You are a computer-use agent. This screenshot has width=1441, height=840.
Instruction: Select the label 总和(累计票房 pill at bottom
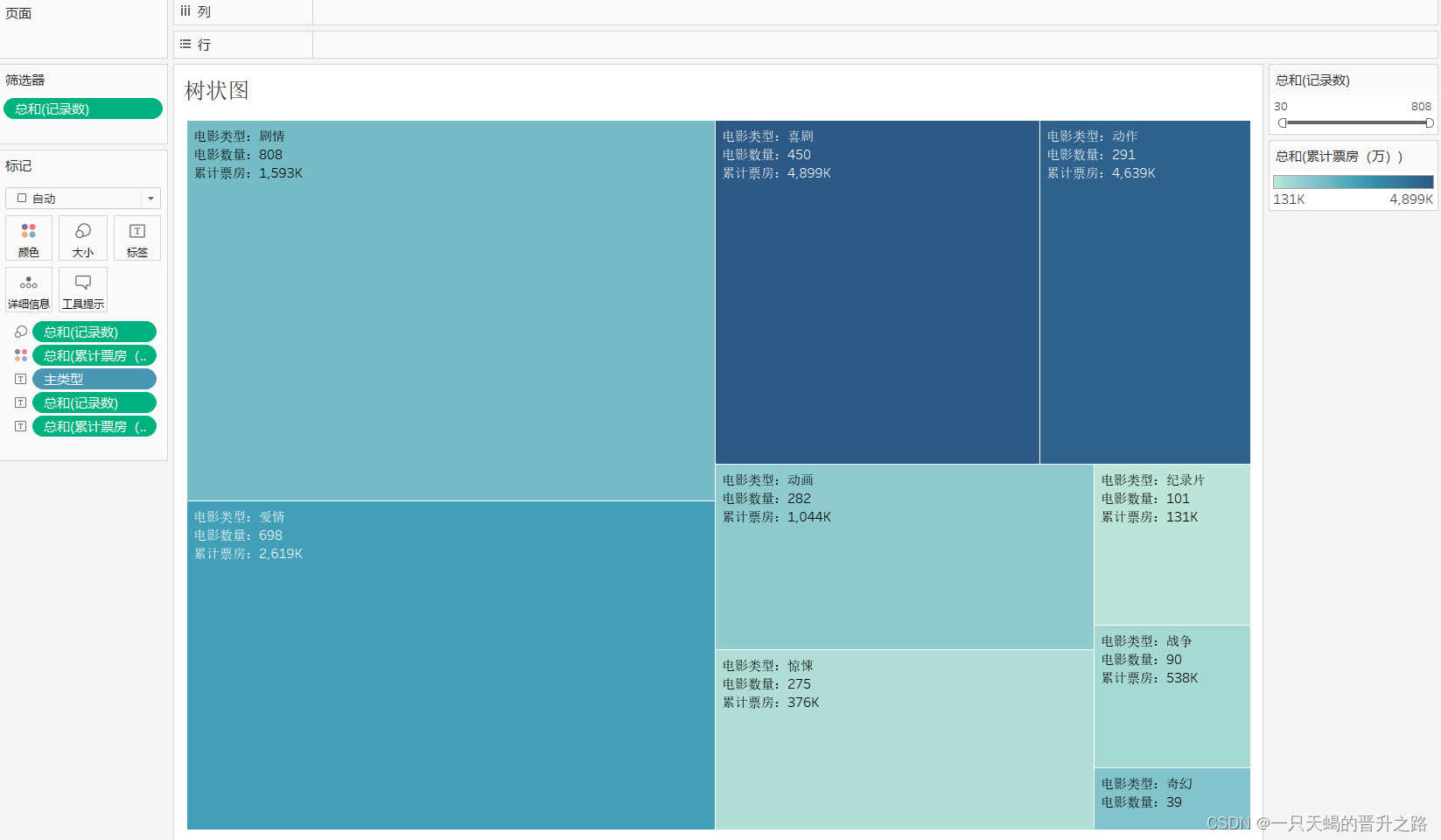tap(94, 426)
